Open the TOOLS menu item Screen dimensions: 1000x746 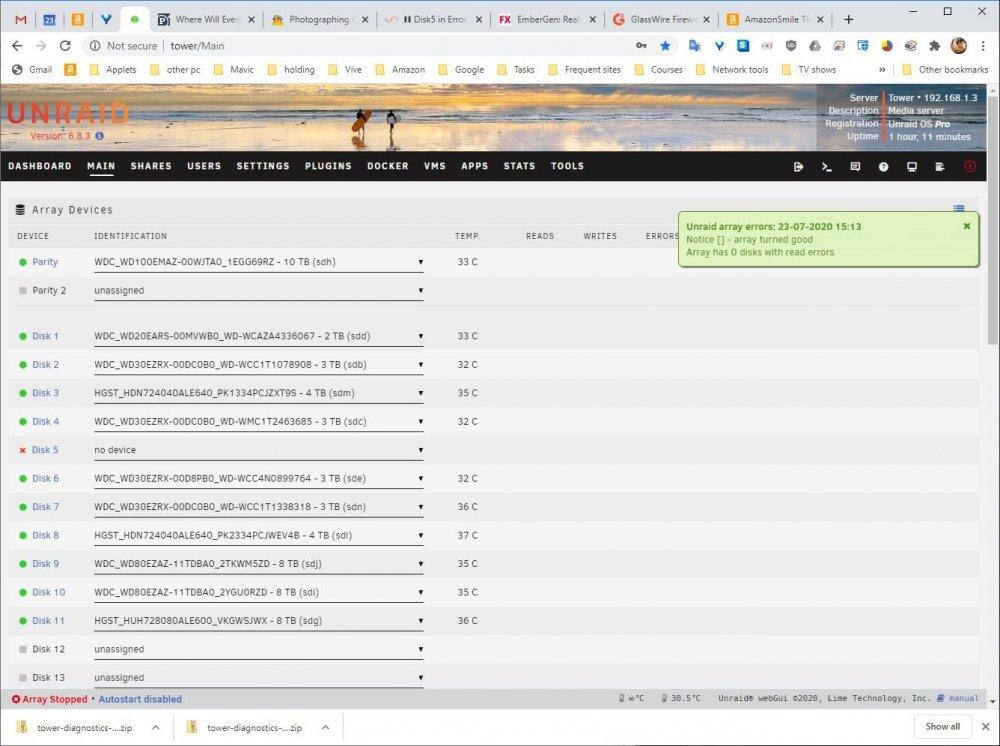pyautogui.click(x=568, y=166)
